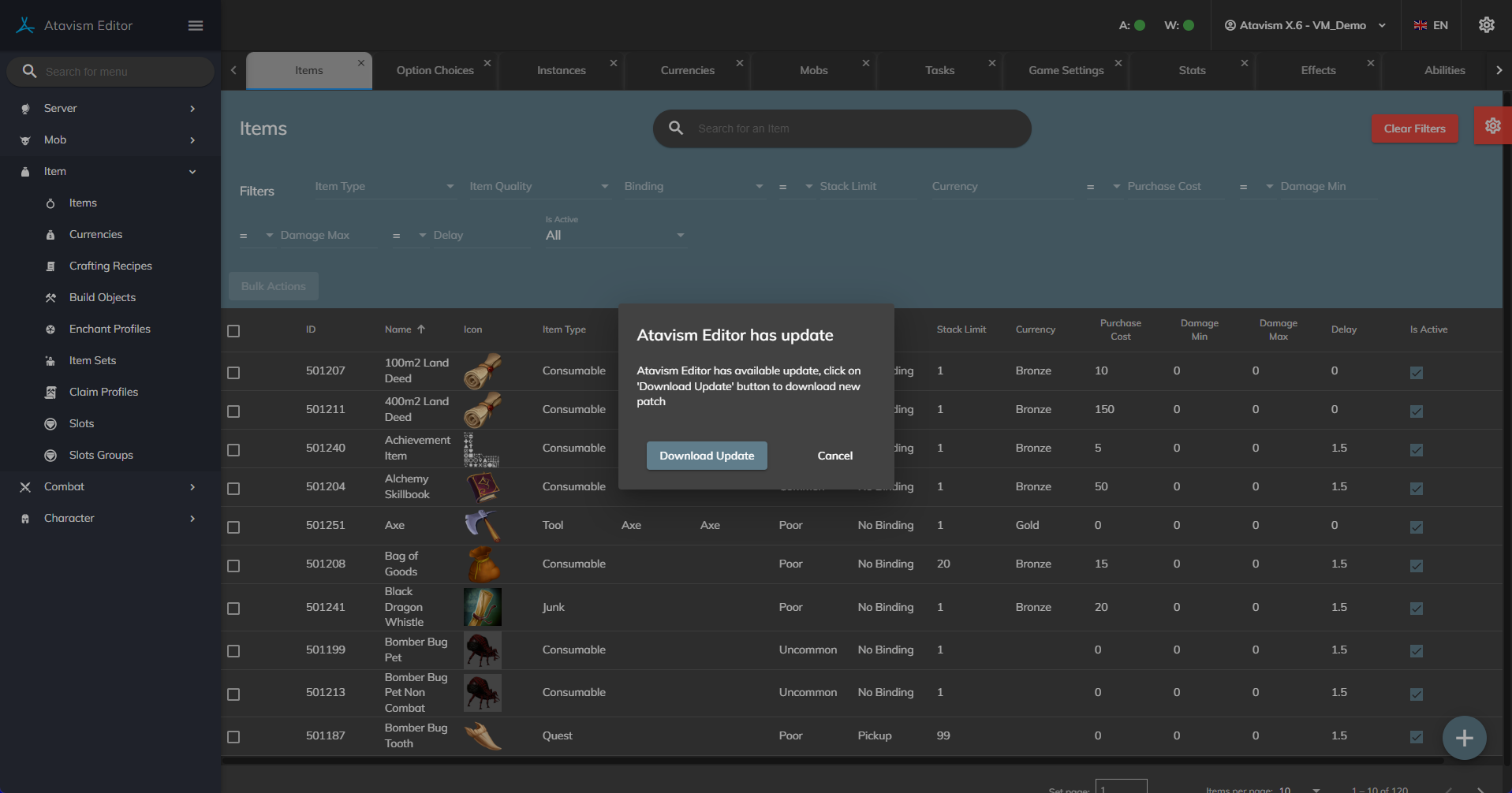
Task: Click the Download Update button
Action: coord(707,456)
